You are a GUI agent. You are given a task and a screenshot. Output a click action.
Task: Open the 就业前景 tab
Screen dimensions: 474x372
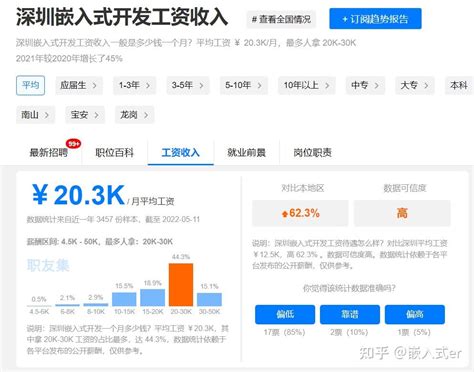coord(246,153)
